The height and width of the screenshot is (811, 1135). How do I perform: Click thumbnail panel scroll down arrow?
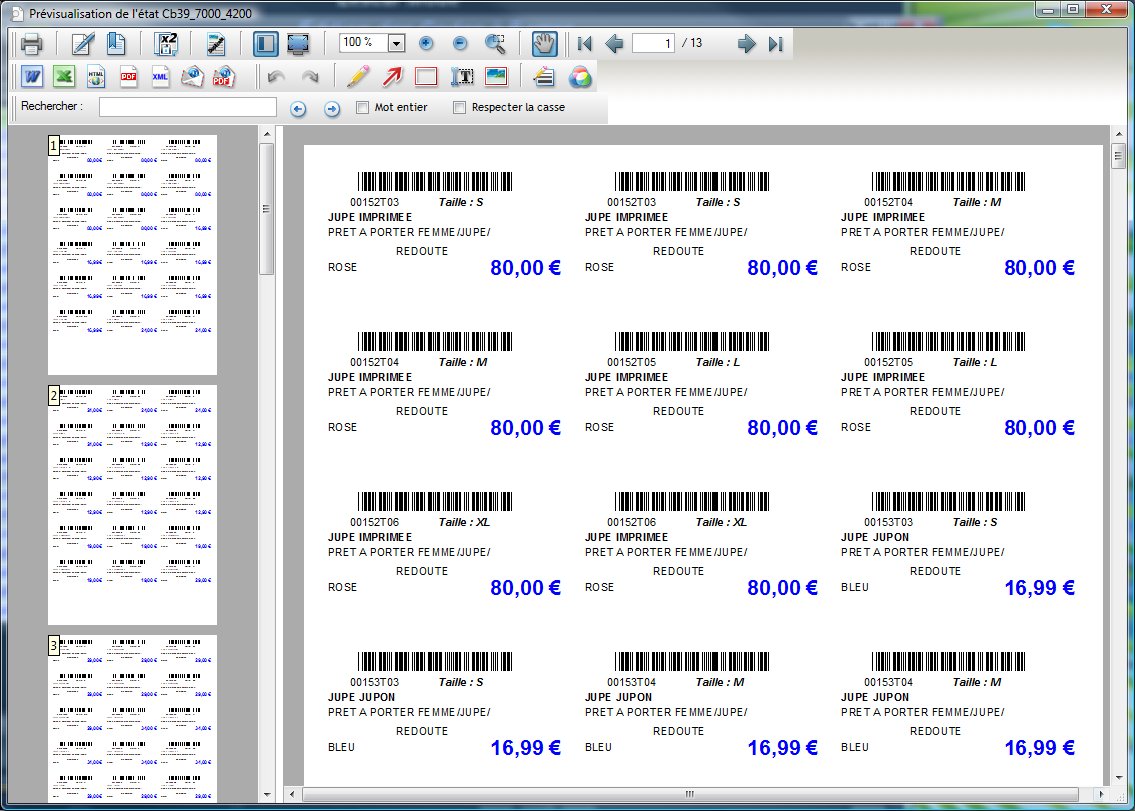pos(266,795)
